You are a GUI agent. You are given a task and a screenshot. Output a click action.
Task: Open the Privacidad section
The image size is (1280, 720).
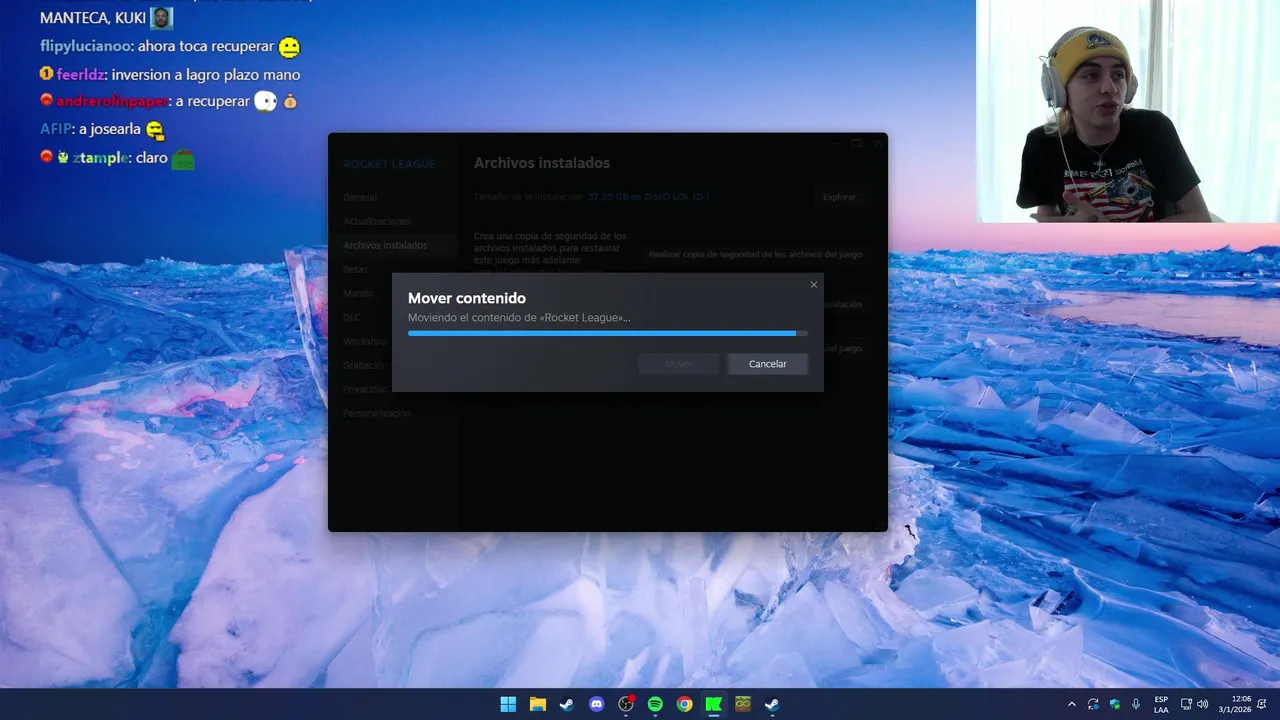click(365, 389)
